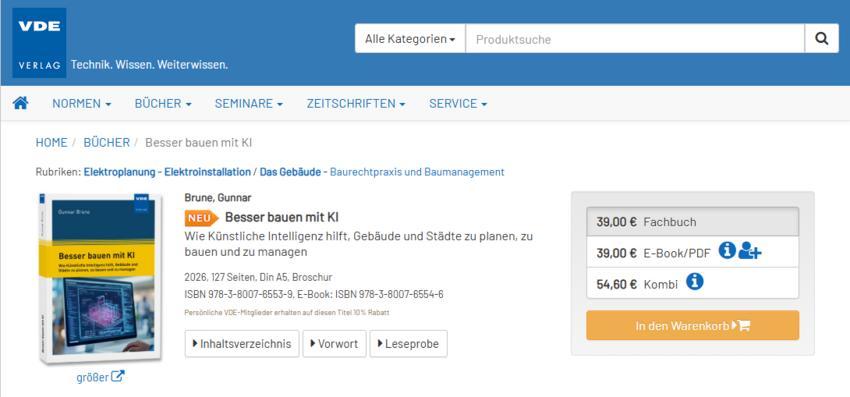The width and height of the screenshot is (850, 397).
Task: Click author name Brune, Gunnar
Action: point(218,198)
